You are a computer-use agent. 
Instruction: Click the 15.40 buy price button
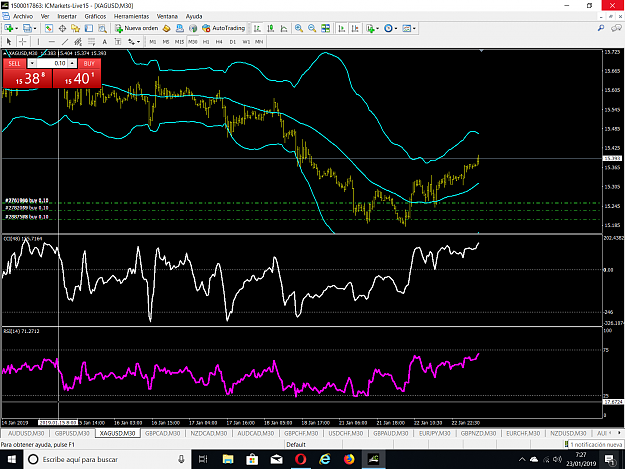tap(77, 78)
